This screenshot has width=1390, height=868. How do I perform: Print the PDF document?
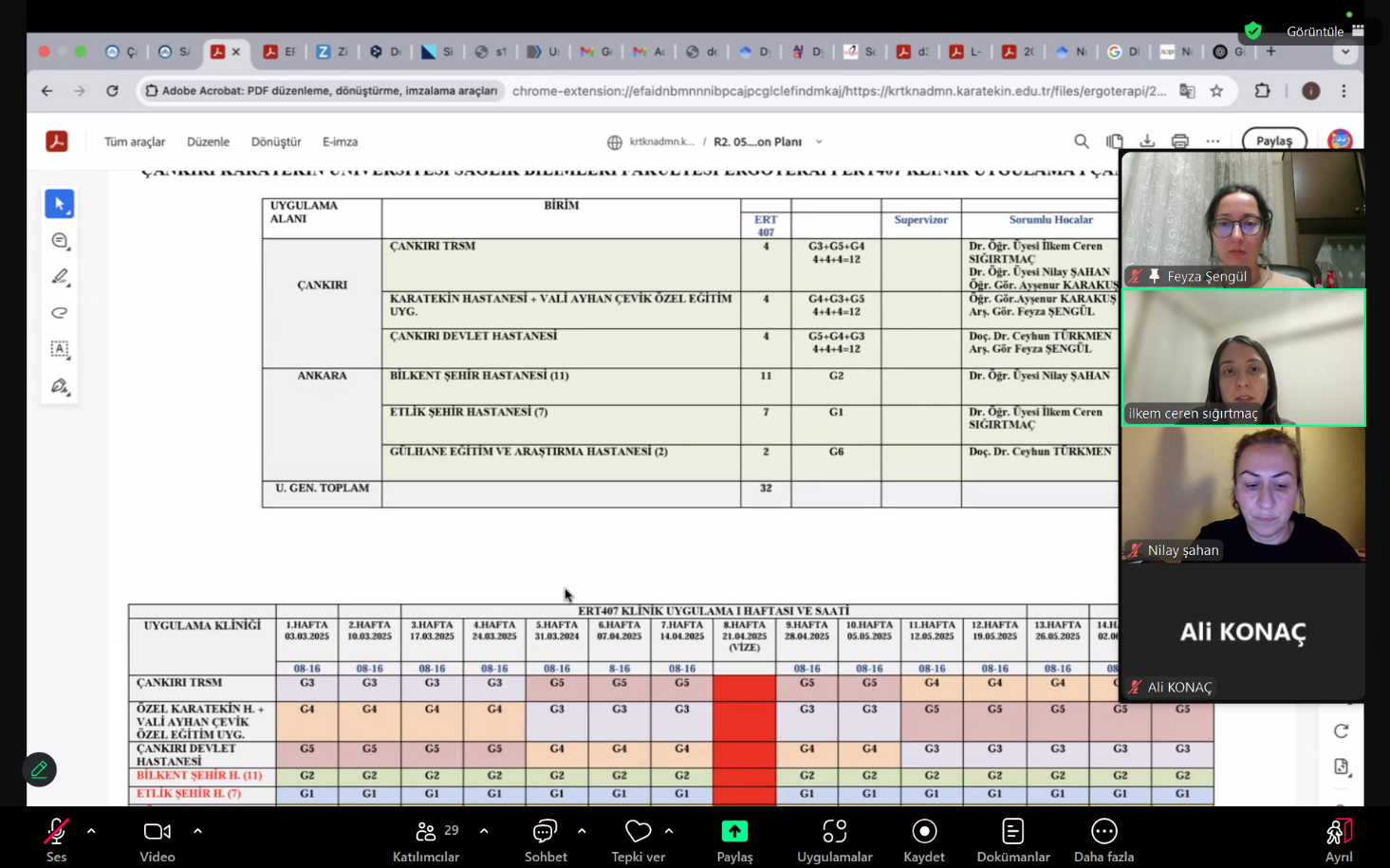coord(1180,141)
